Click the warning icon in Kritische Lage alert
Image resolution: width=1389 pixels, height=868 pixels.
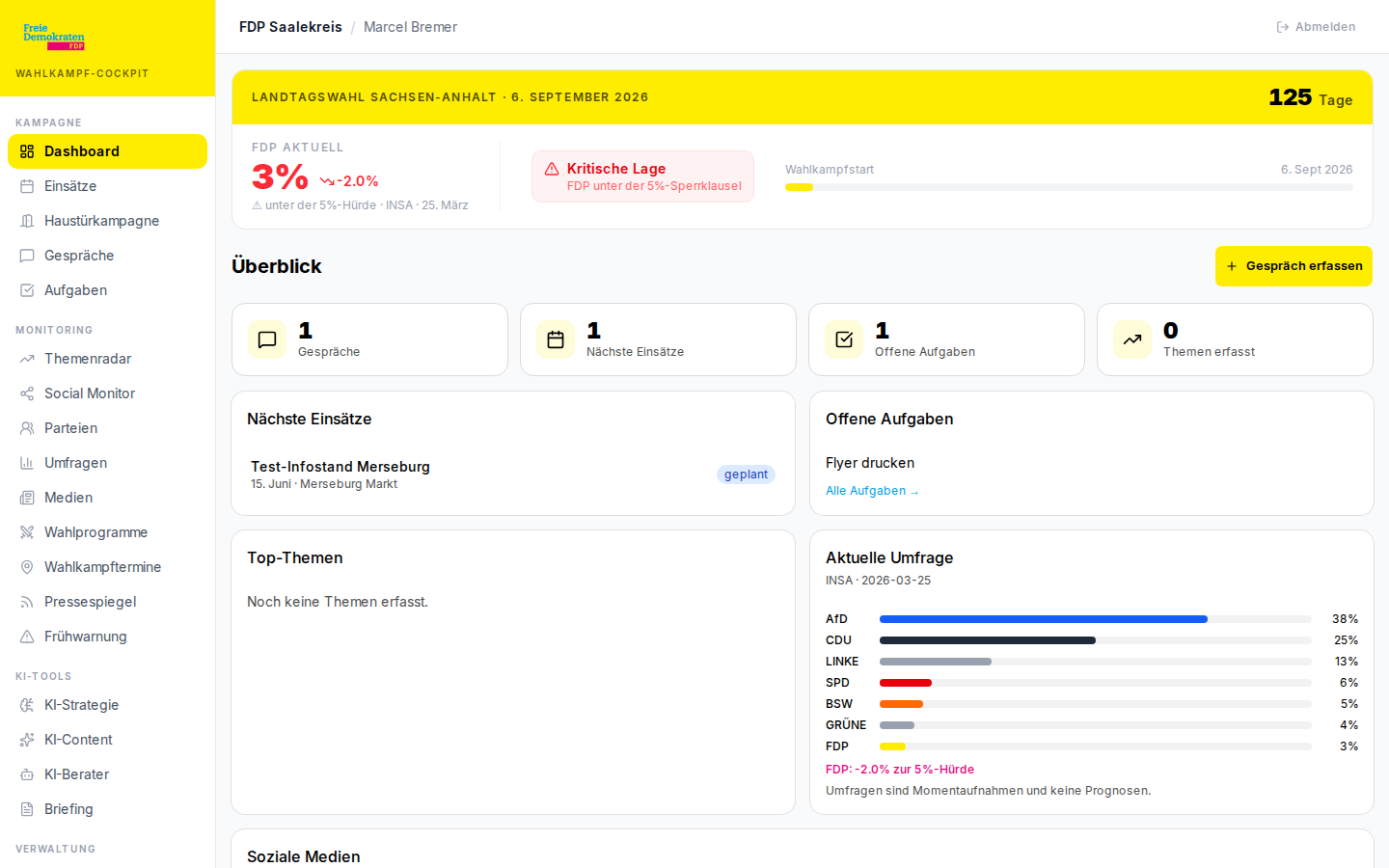click(552, 169)
